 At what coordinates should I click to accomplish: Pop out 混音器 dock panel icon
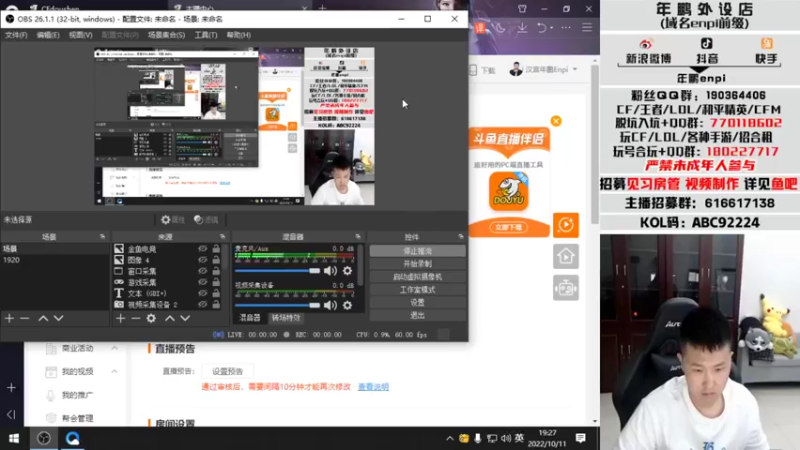click(358, 237)
